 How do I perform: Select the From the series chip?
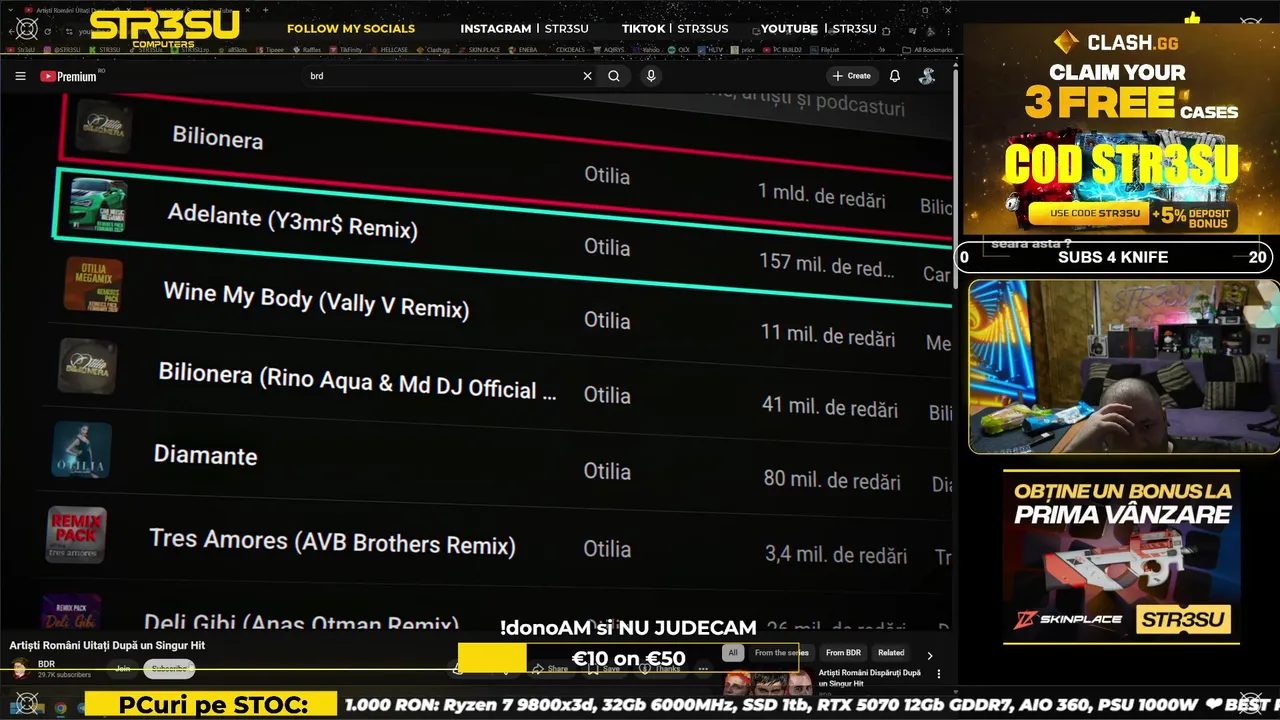(781, 653)
